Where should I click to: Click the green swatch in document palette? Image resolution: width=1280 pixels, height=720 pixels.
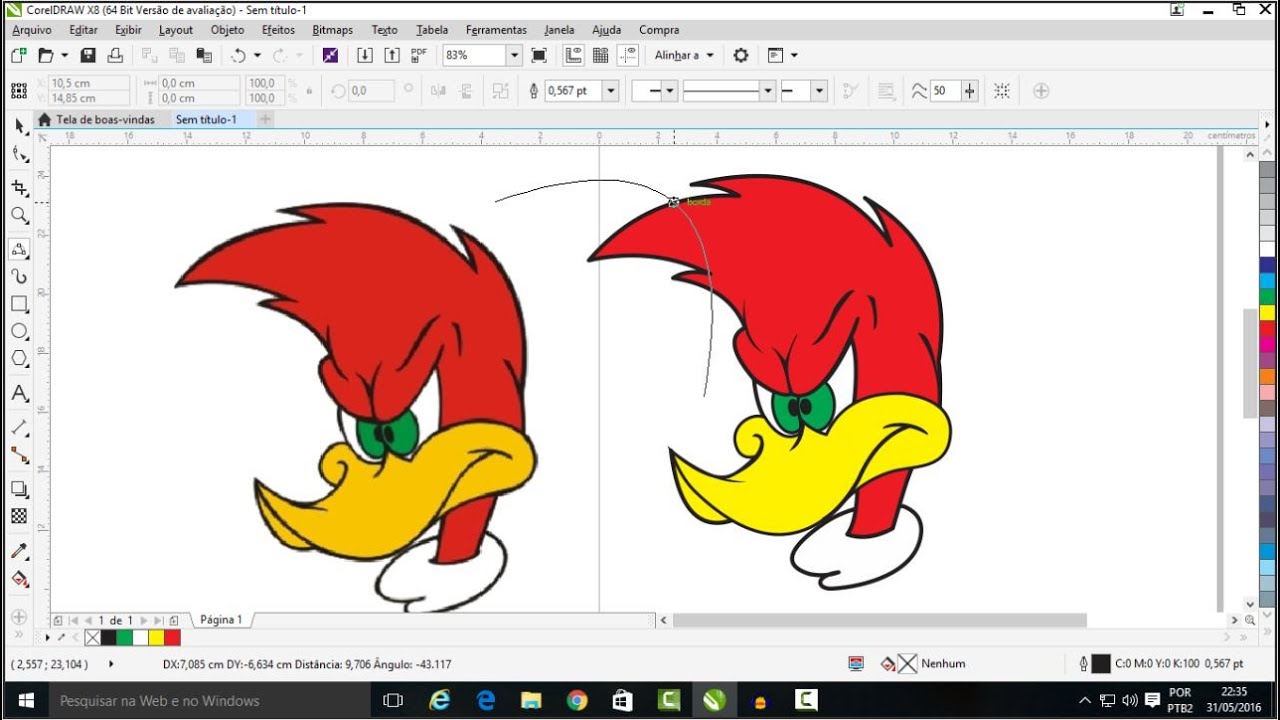(124, 637)
